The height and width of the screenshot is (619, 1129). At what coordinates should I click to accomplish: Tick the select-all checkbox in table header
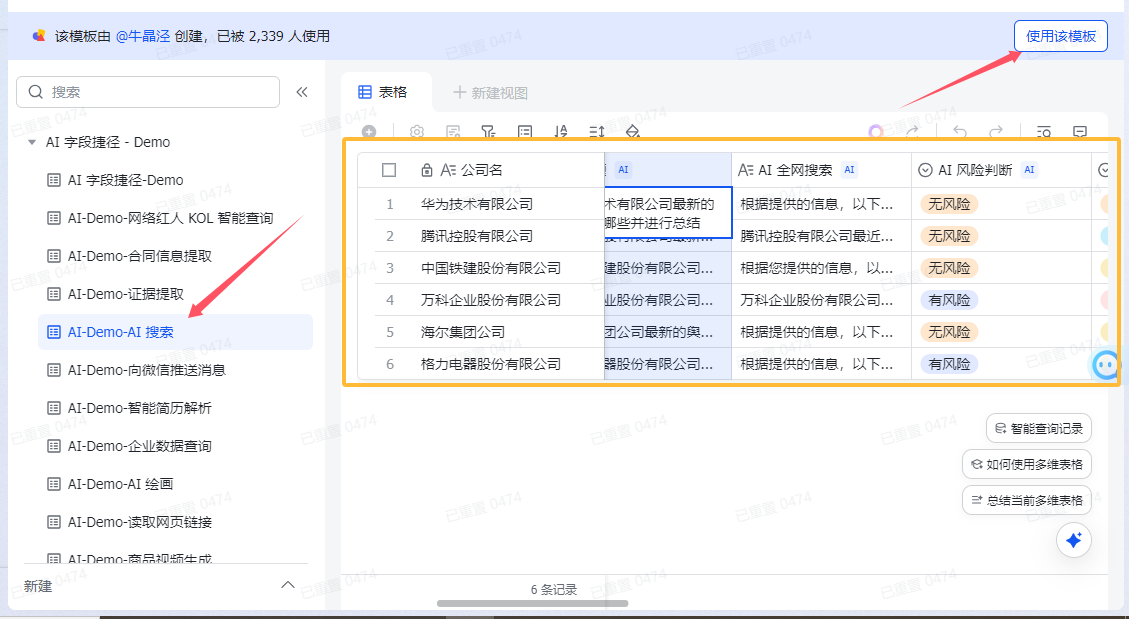(389, 170)
